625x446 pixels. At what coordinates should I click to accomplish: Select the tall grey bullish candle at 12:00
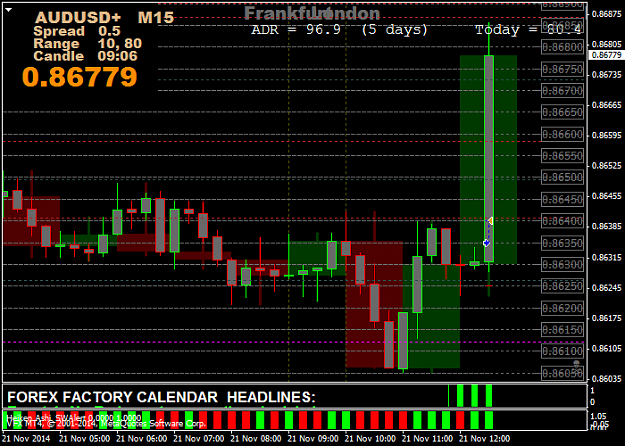[x=489, y=159]
